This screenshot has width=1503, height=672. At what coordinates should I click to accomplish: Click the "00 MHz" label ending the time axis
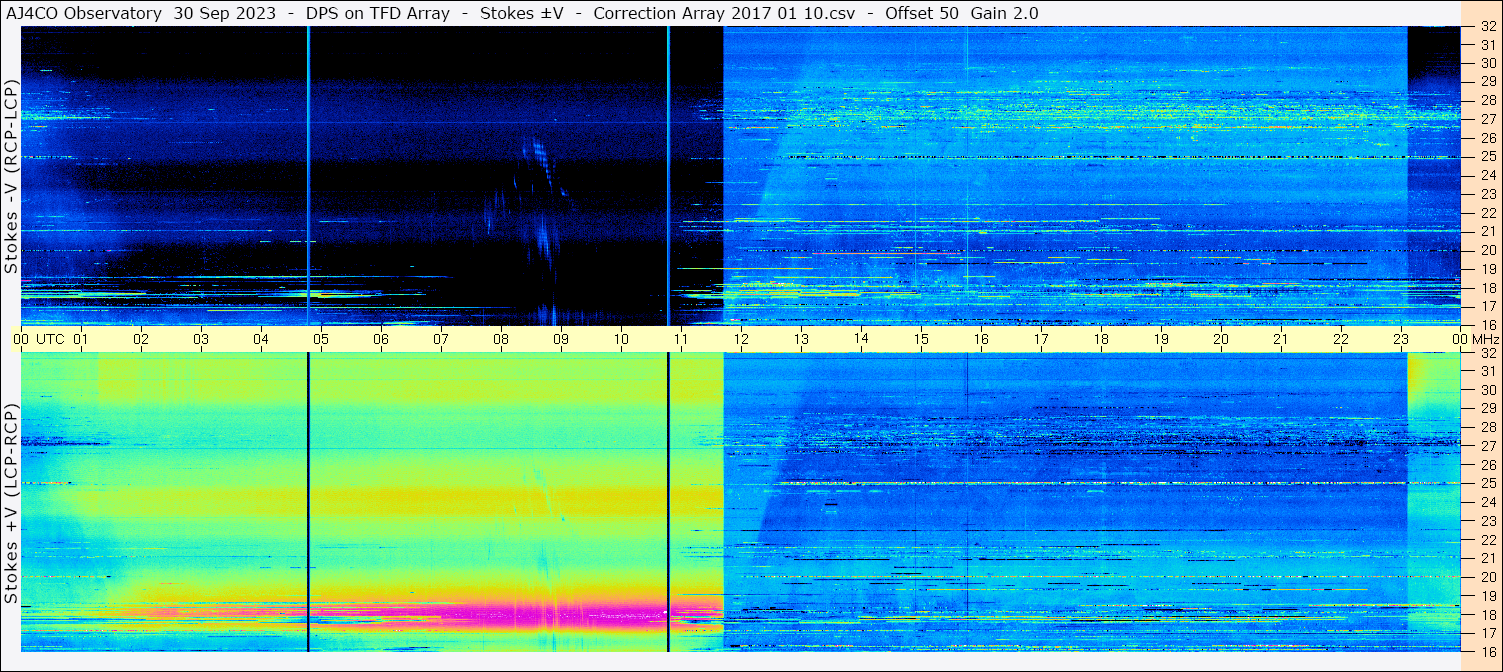(1473, 339)
